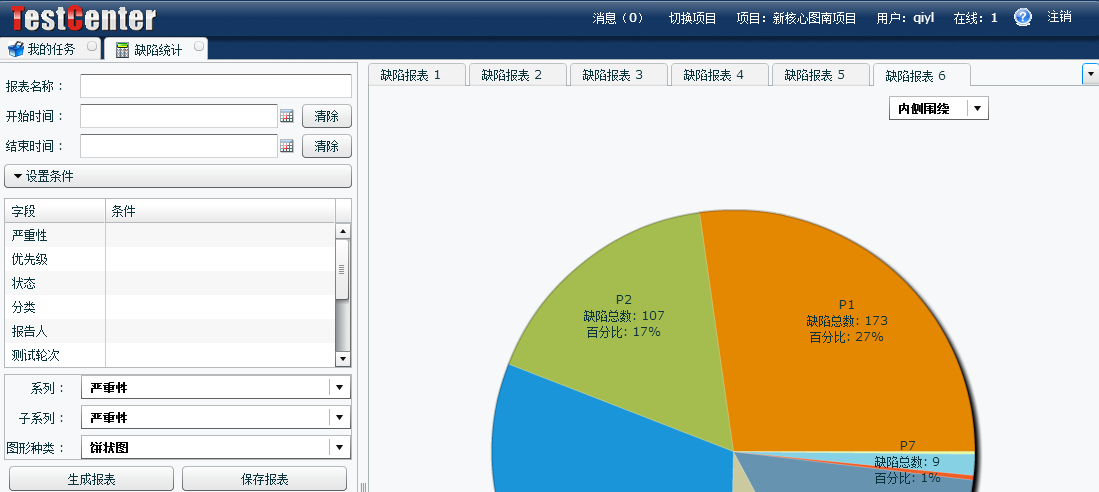Image resolution: width=1099 pixels, height=492 pixels.
Task: Select the 分类 condition row
Action: (x=170, y=307)
